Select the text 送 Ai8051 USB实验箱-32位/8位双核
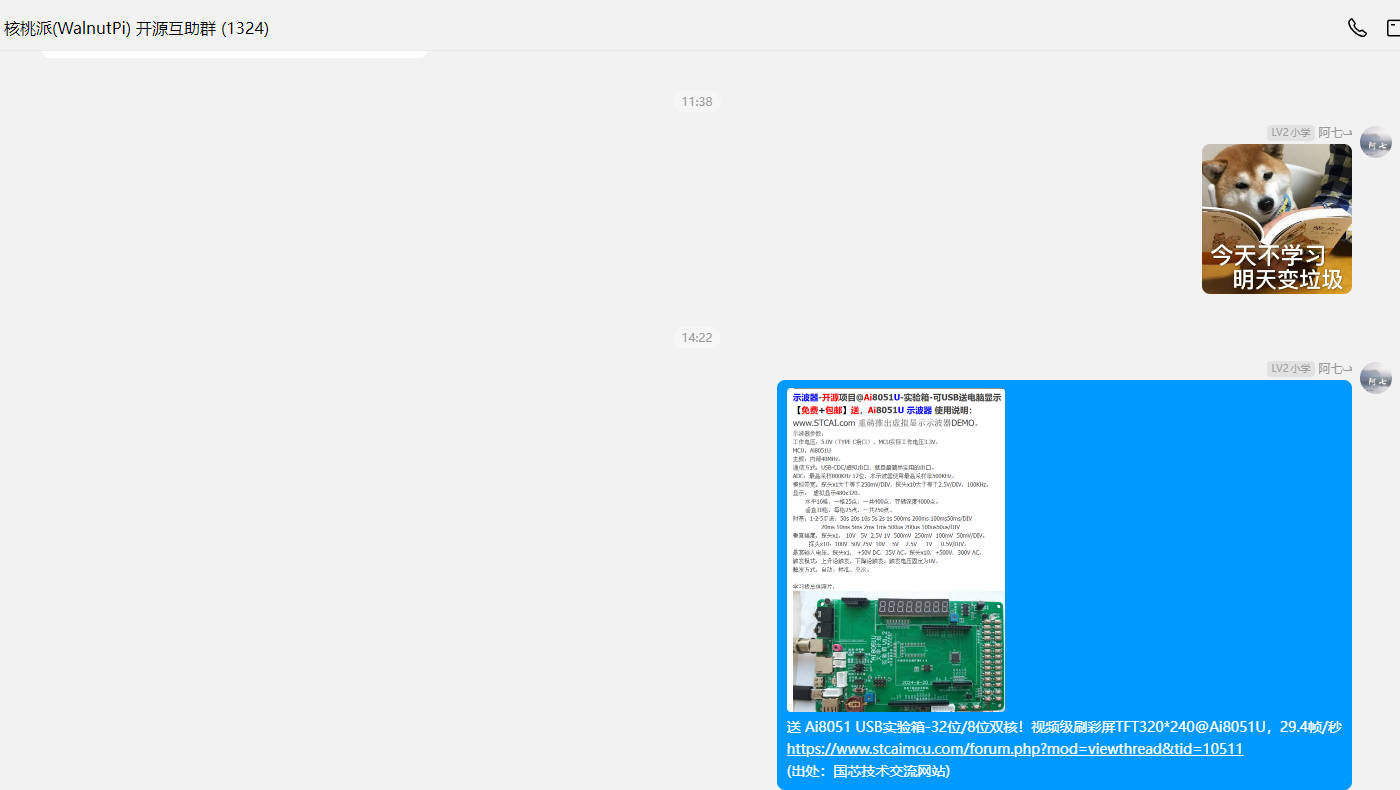 tap(901, 727)
